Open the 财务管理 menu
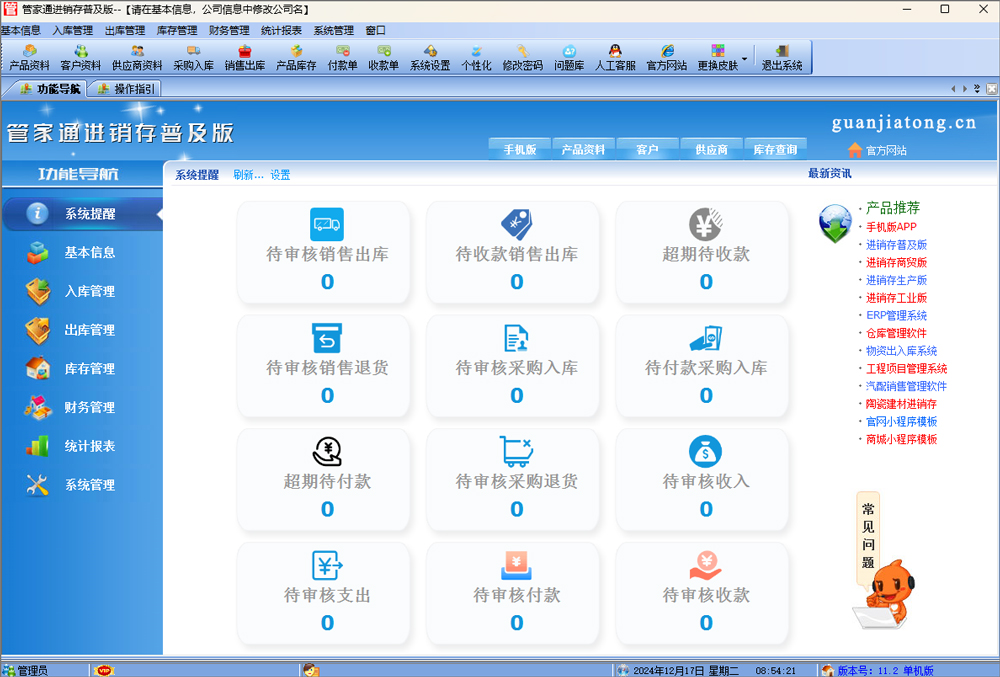The width and height of the screenshot is (1000, 677). pos(229,30)
